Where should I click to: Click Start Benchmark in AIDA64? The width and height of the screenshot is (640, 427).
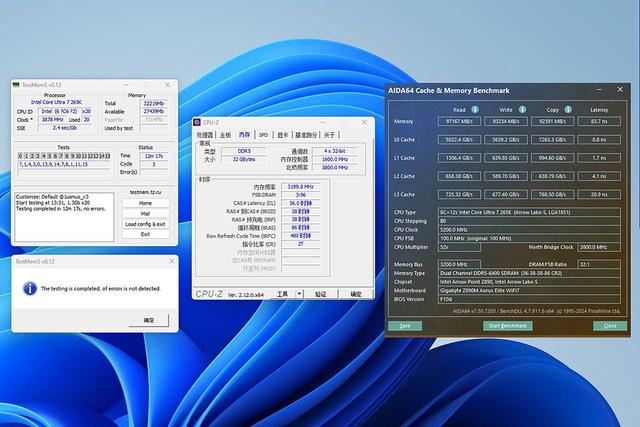[507, 325]
